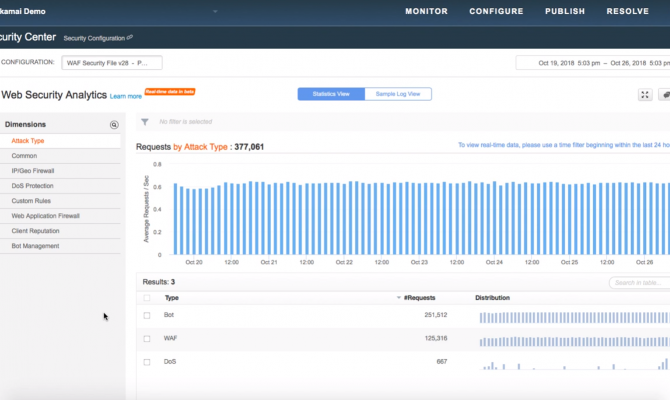Viewport: 670px width, 400px height.
Task: Open the PUBLISH menu
Action: tap(565, 12)
